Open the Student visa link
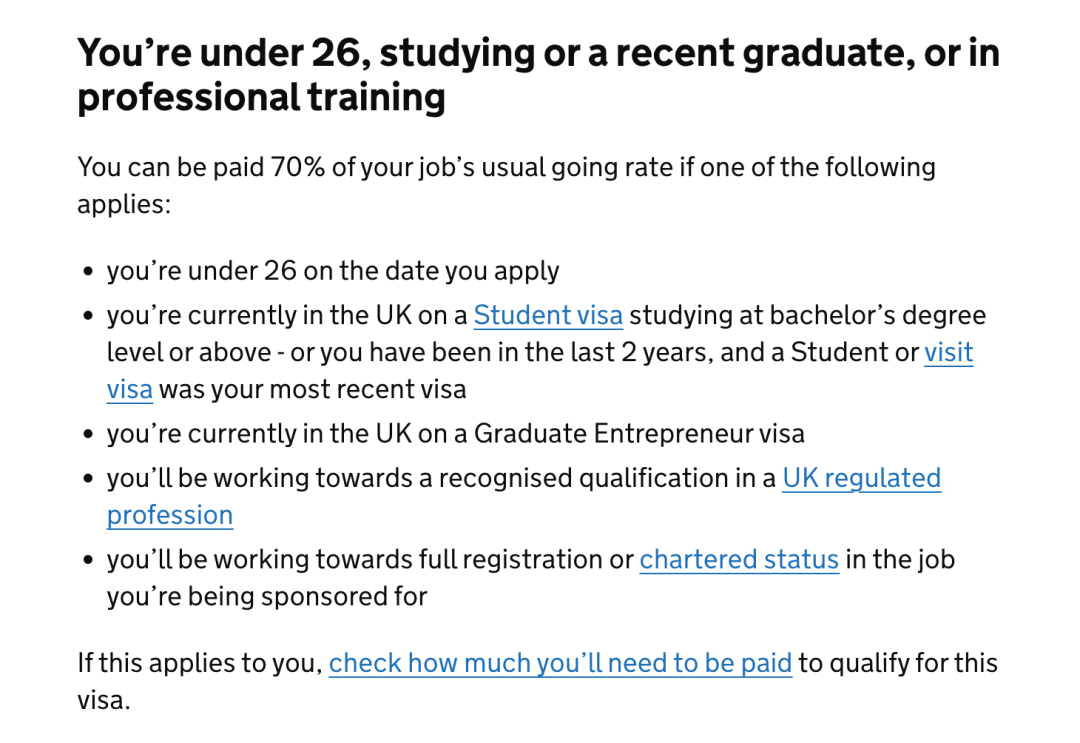This screenshot has width=1080, height=743. click(x=548, y=315)
